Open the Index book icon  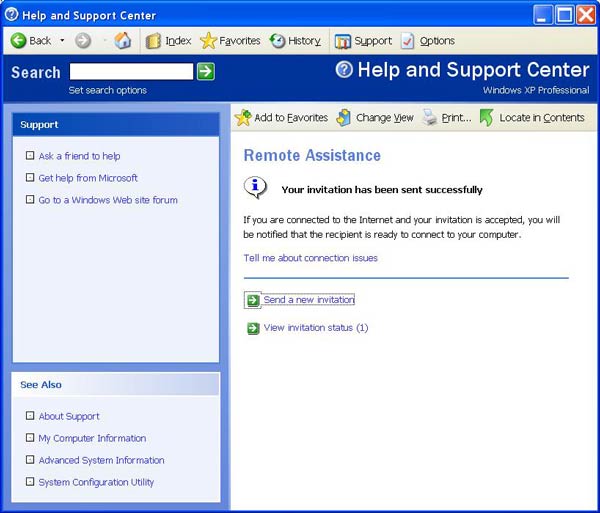click(153, 41)
